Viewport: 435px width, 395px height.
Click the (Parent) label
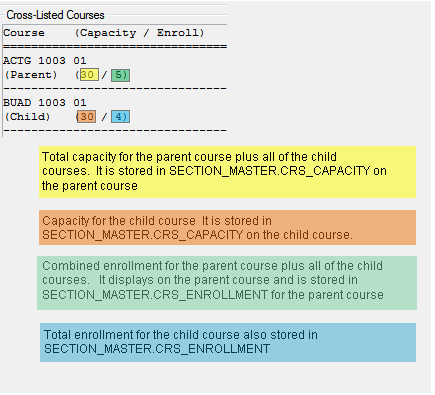point(31,75)
